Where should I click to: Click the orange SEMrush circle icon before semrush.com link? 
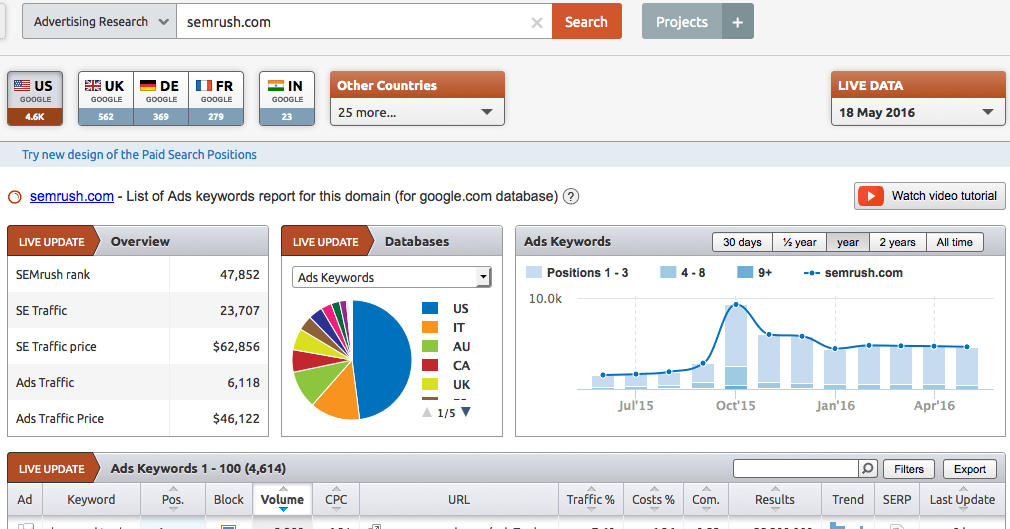tap(15, 197)
